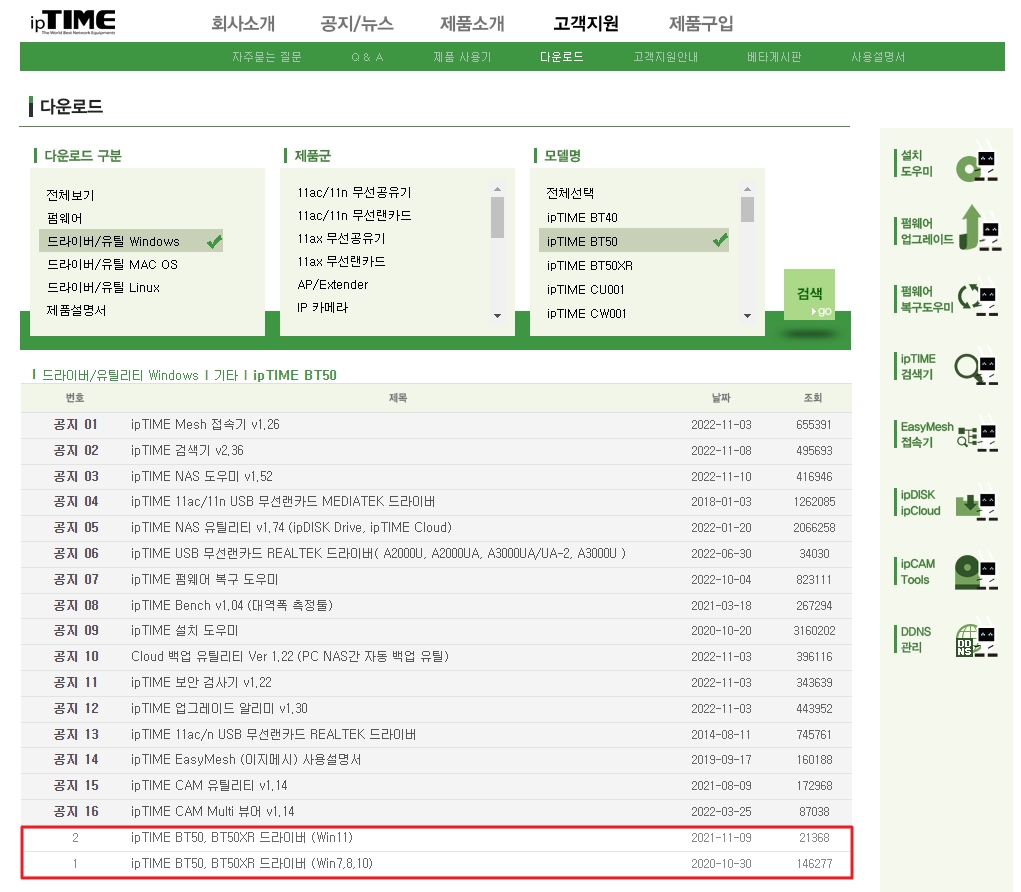This screenshot has height=892, width=1021.
Task: Open the 제품소개 menu
Action: 472,23
